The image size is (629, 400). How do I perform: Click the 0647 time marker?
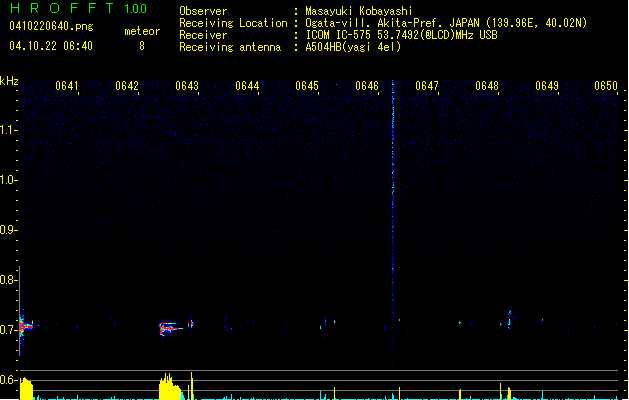click(427, 86)
